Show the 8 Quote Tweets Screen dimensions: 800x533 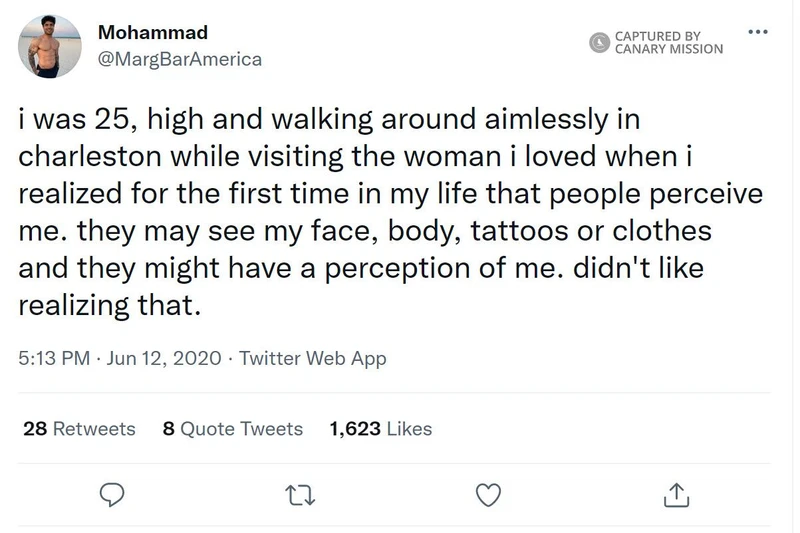pos(232,429)
